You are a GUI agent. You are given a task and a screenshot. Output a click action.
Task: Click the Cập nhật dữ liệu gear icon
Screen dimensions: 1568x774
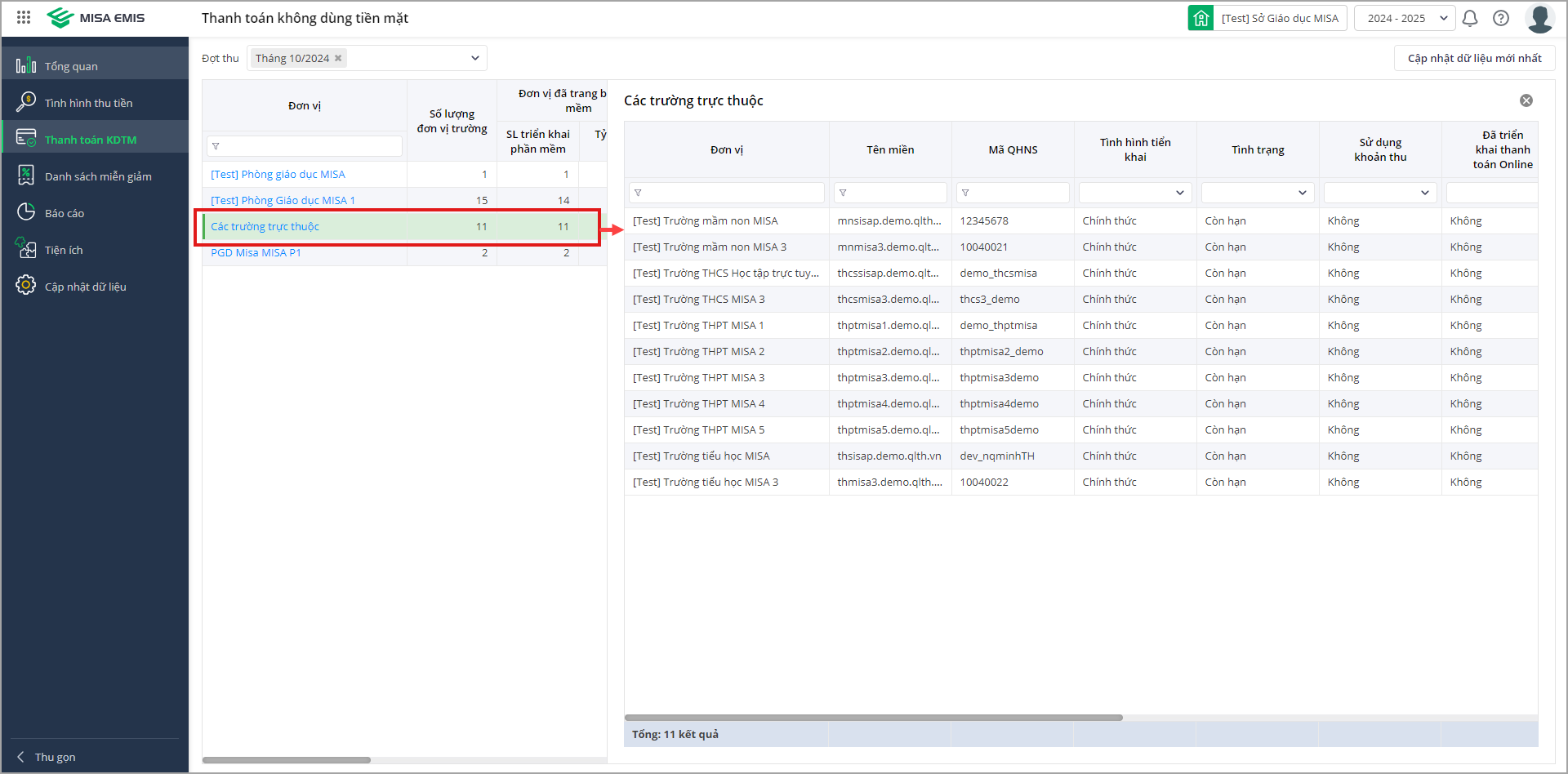[x=26, y=285]
